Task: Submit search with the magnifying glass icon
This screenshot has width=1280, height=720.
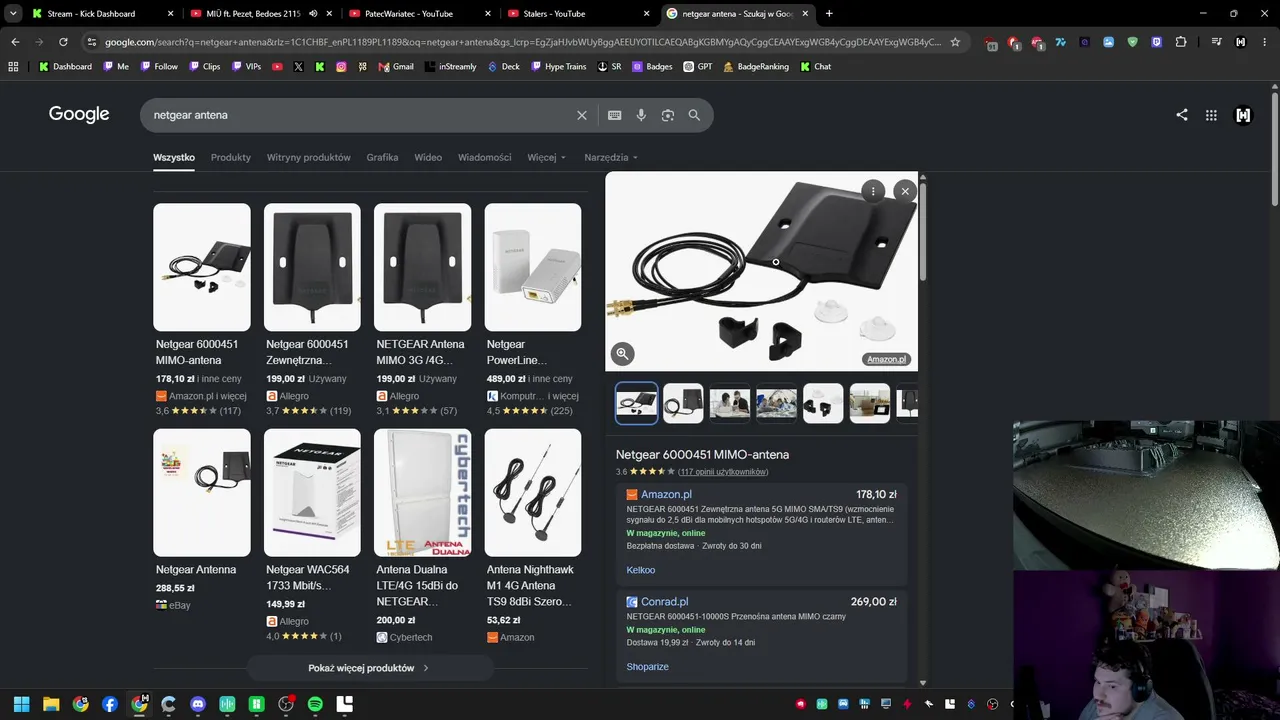Action: pyautogui.click(x=694, y=115)
